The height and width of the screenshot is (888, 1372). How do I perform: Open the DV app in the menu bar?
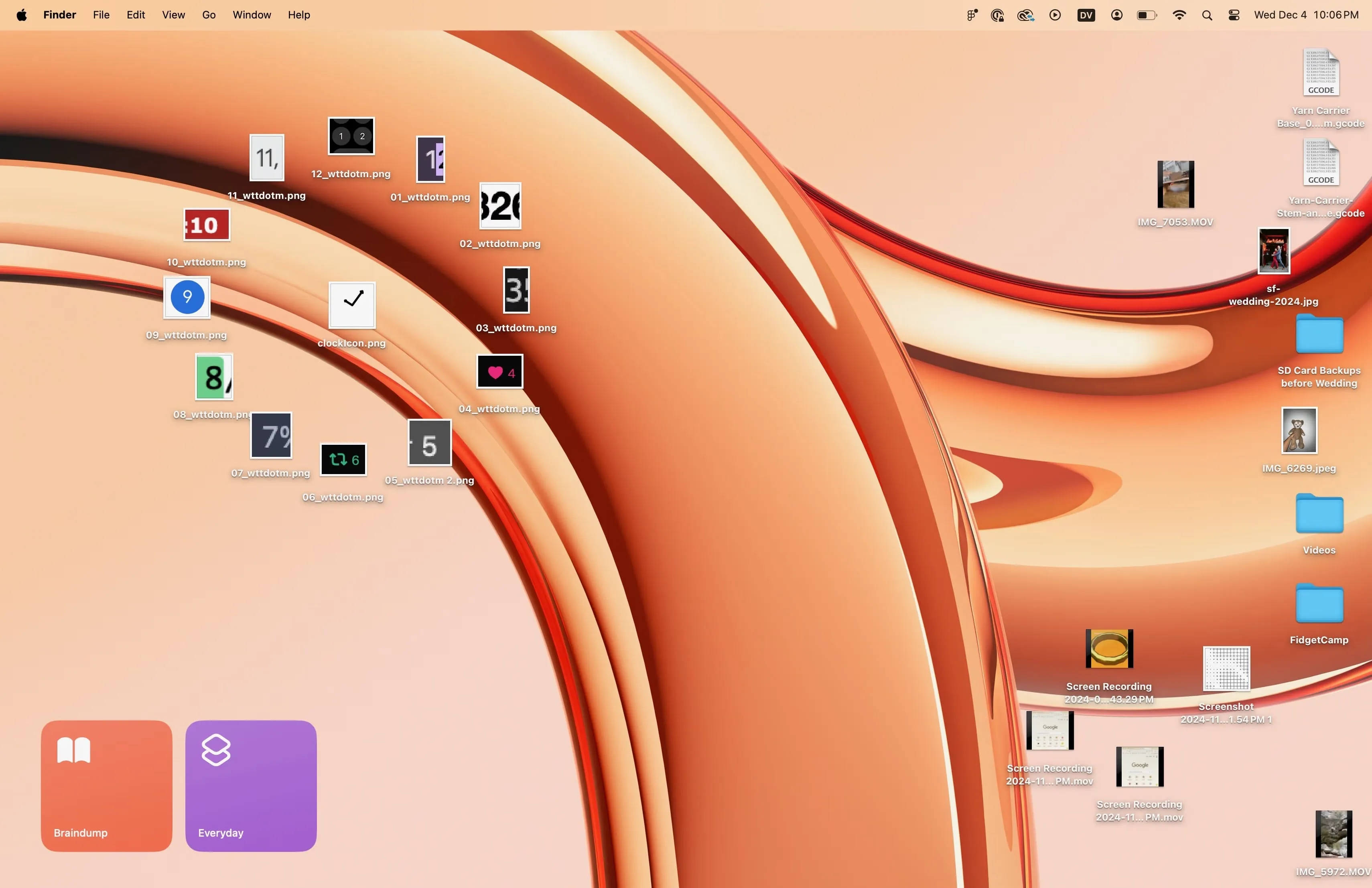[1086, 15]
